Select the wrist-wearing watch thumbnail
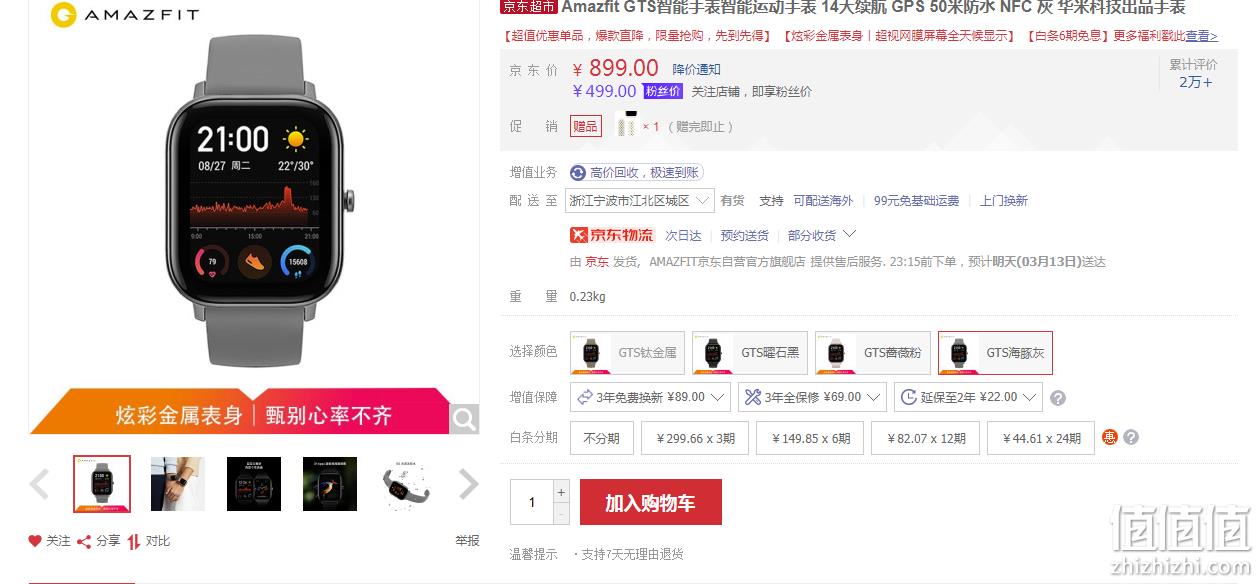1260x584 pixels. coord(177,484)
